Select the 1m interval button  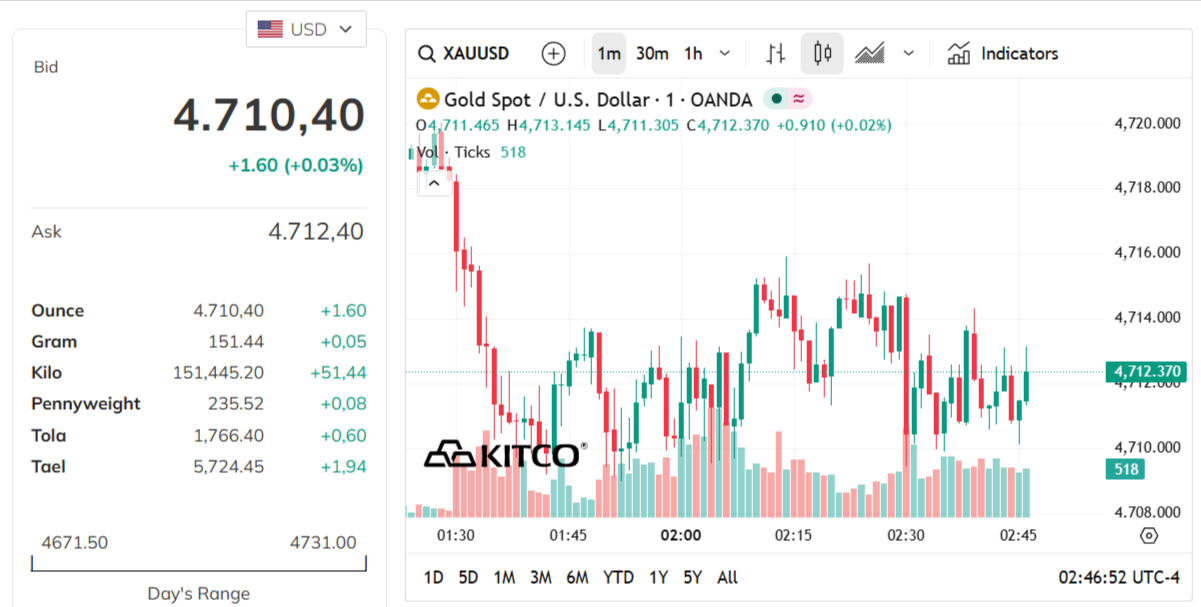tap(608, 53)
